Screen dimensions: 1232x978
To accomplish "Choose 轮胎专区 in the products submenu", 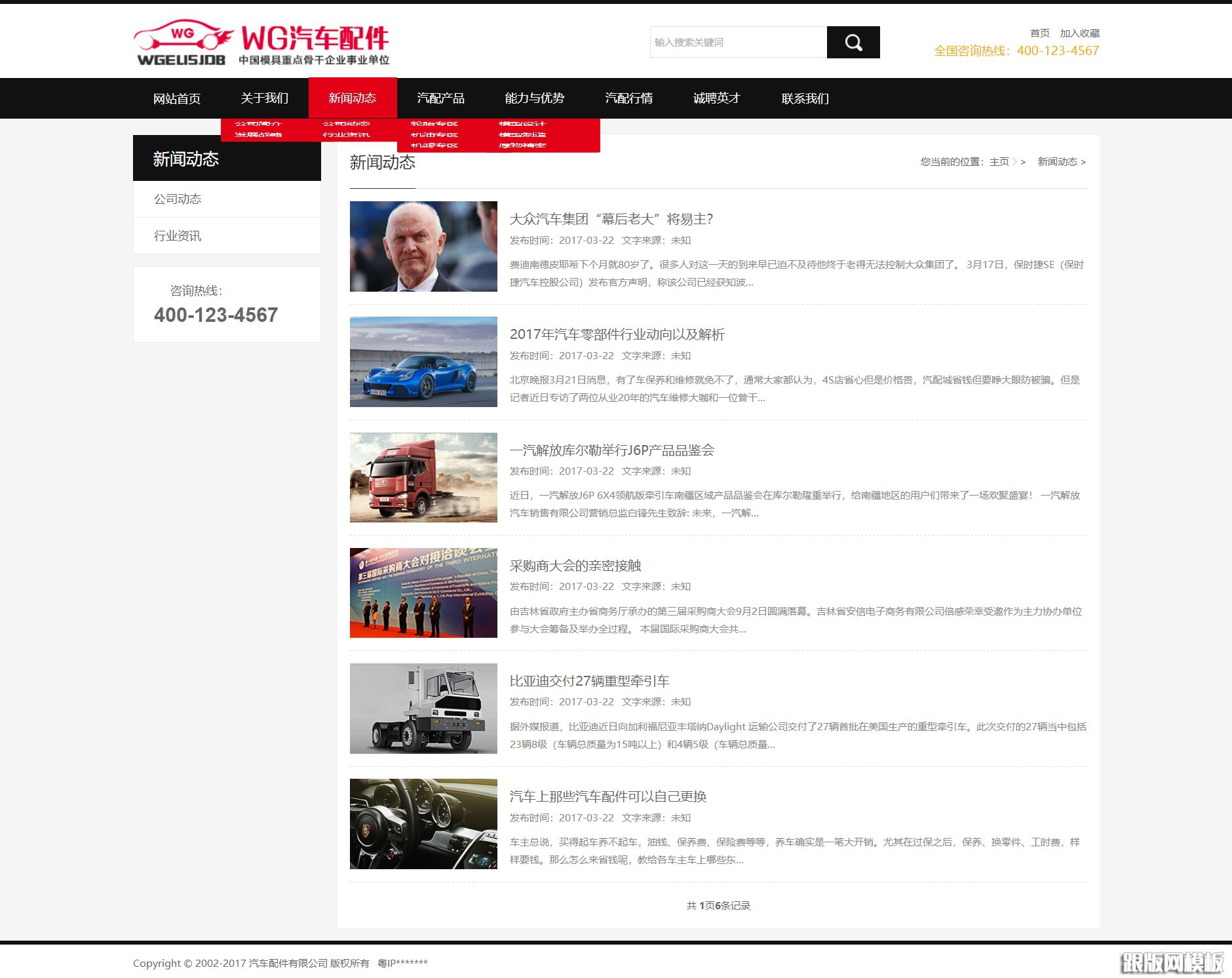I will (x=434, y=123).
